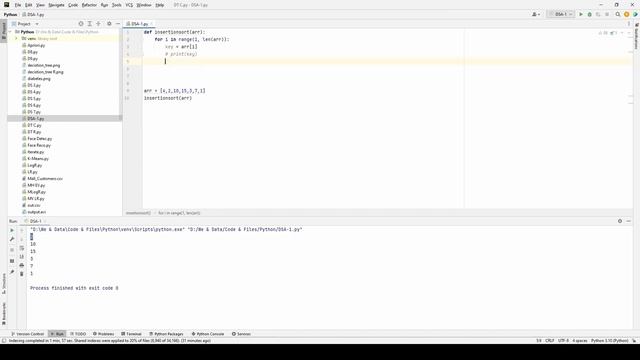
Task: Select Mall_Customers.csv in project tree
Action: tap(45, 179)
